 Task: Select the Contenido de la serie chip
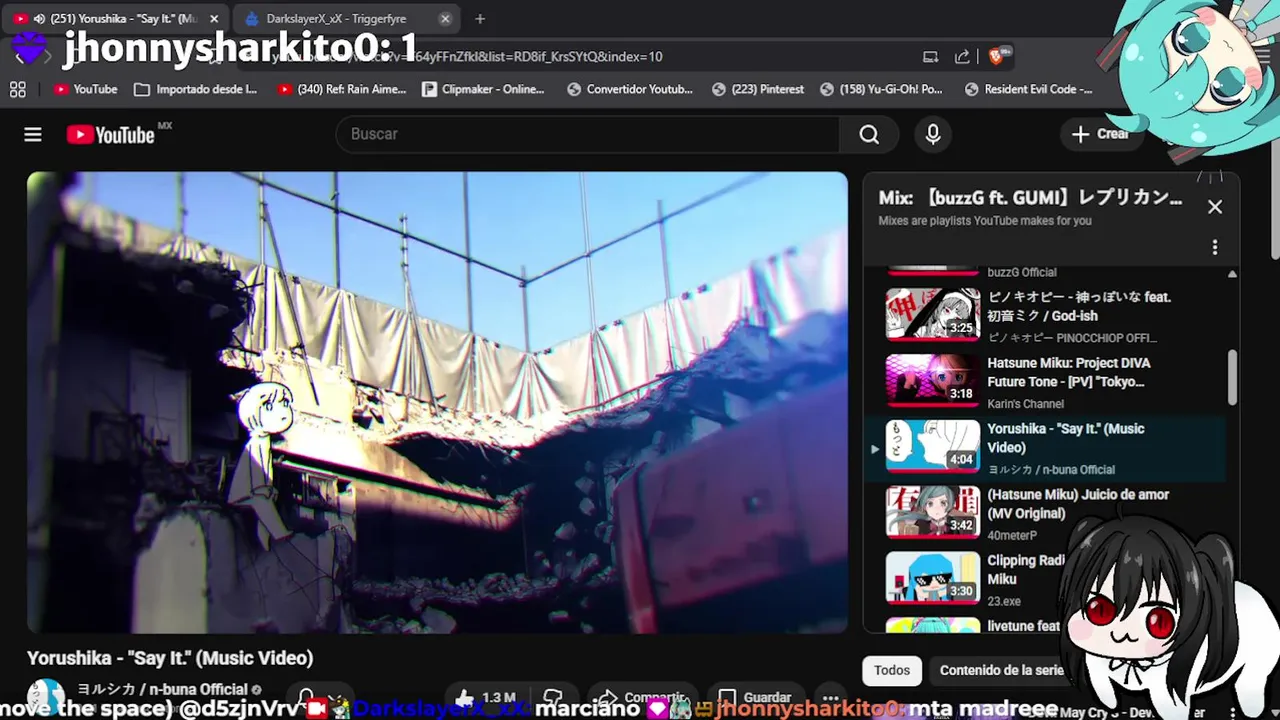pos(1001,670)
